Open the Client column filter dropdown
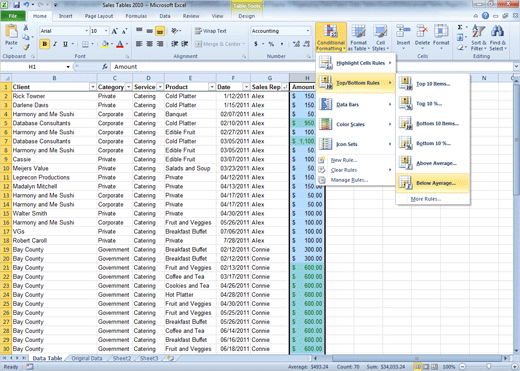 (93, 87)
